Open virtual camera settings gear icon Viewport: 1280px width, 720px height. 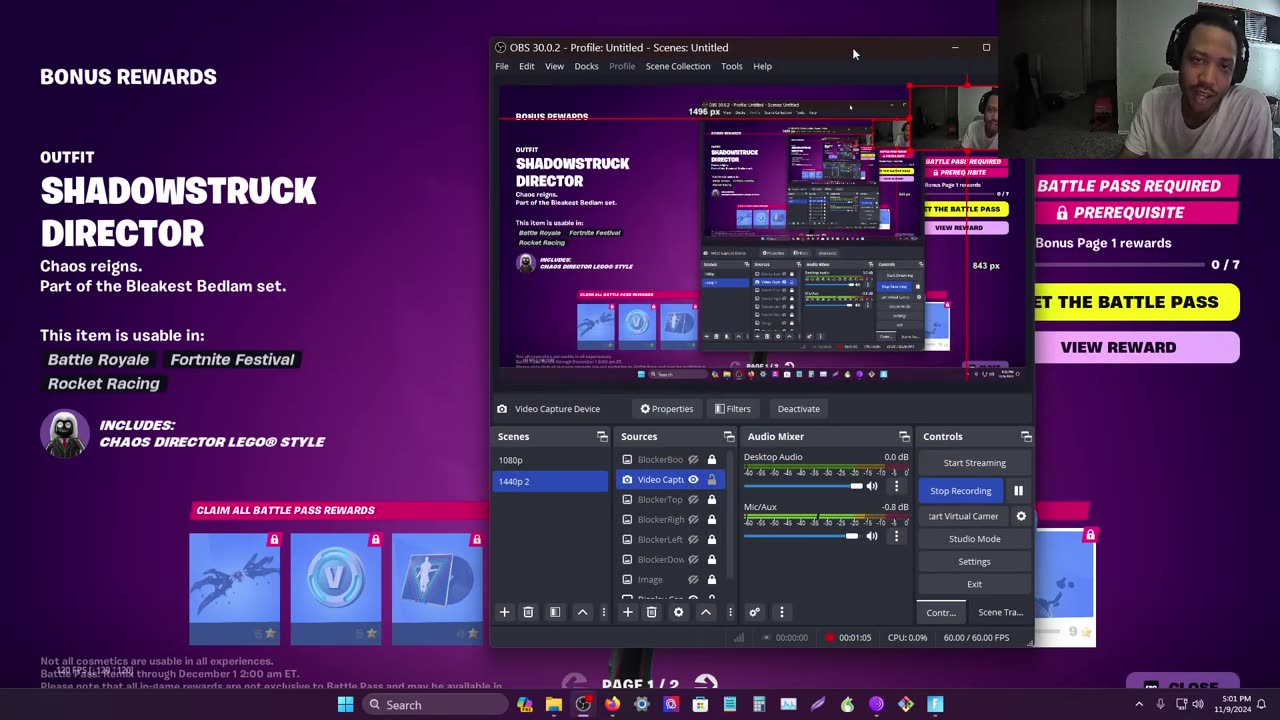(1021, 516)
